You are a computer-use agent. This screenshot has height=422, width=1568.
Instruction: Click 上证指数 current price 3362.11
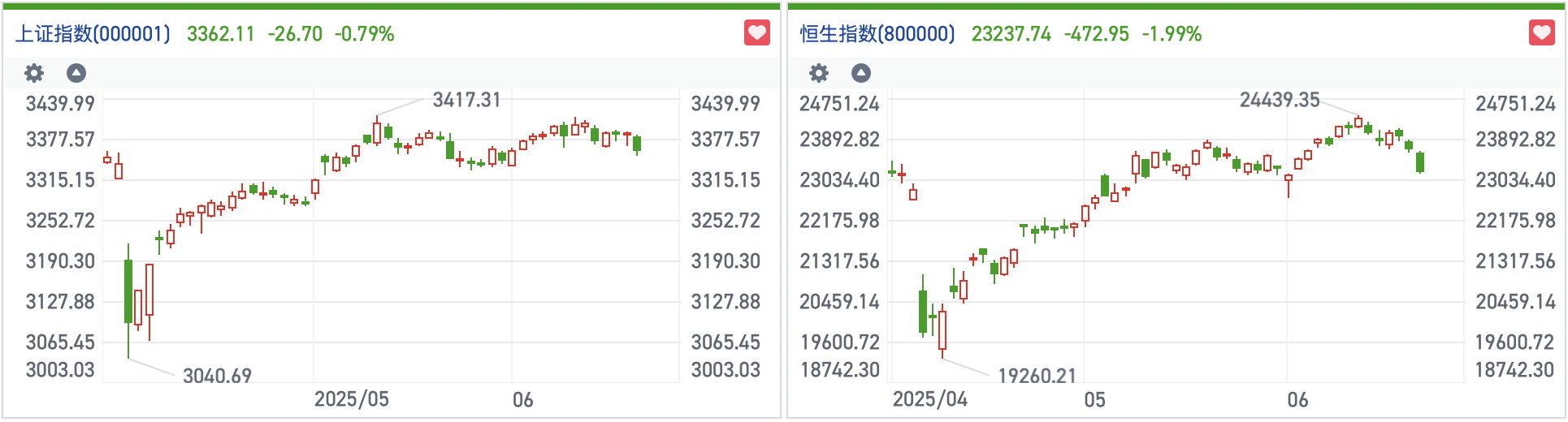(x=221, y=34)
